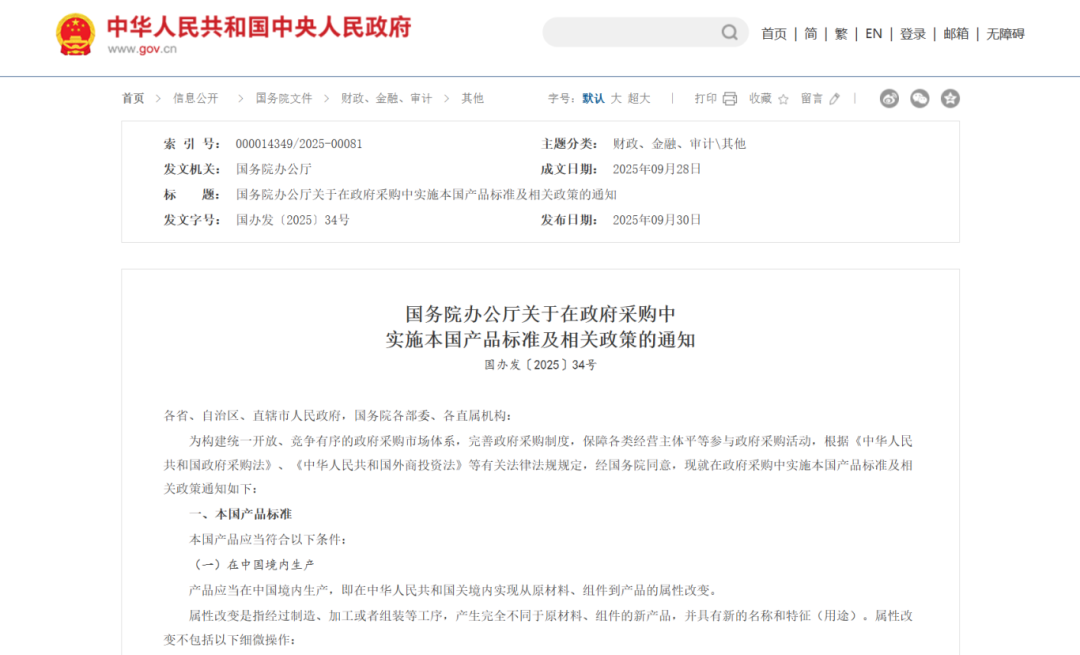Click the print icon next to 打印

click(x=731, y=98)
